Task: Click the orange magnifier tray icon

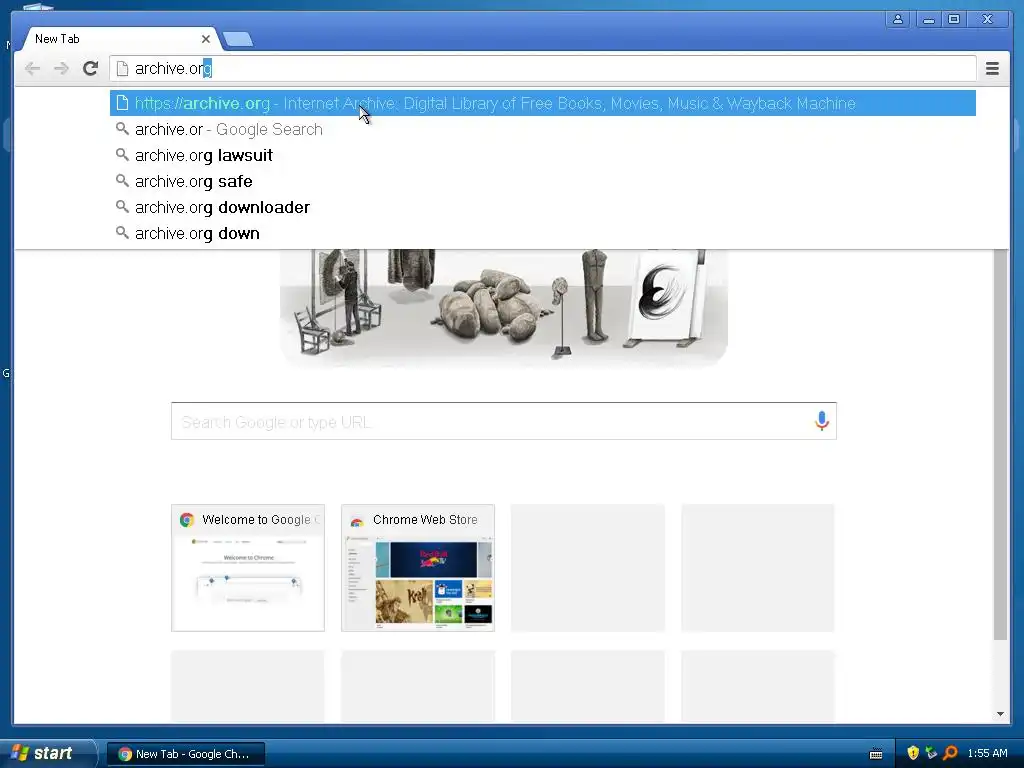Action: (950, 753)
